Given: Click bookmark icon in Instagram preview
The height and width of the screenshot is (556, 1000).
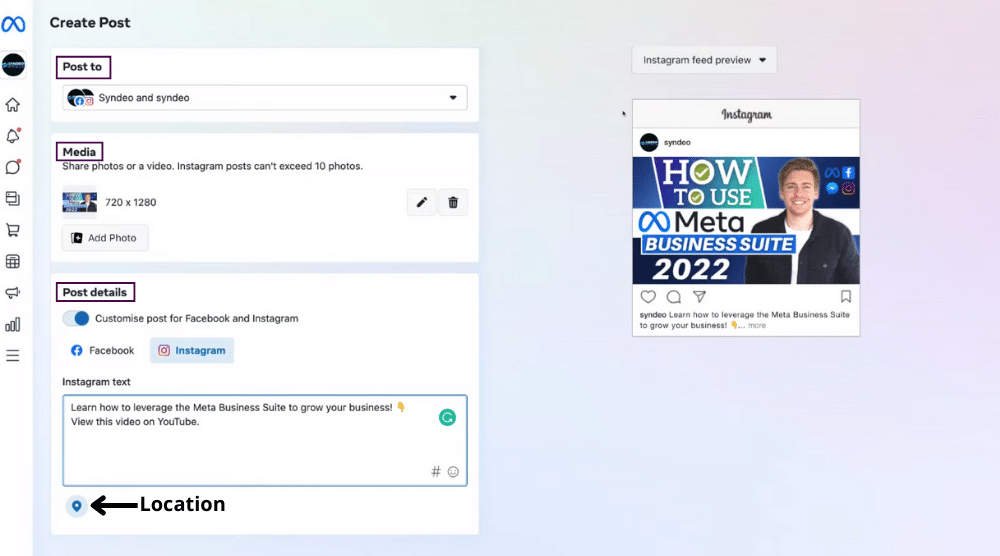Looking at the screenshot, I should [846, 296].
